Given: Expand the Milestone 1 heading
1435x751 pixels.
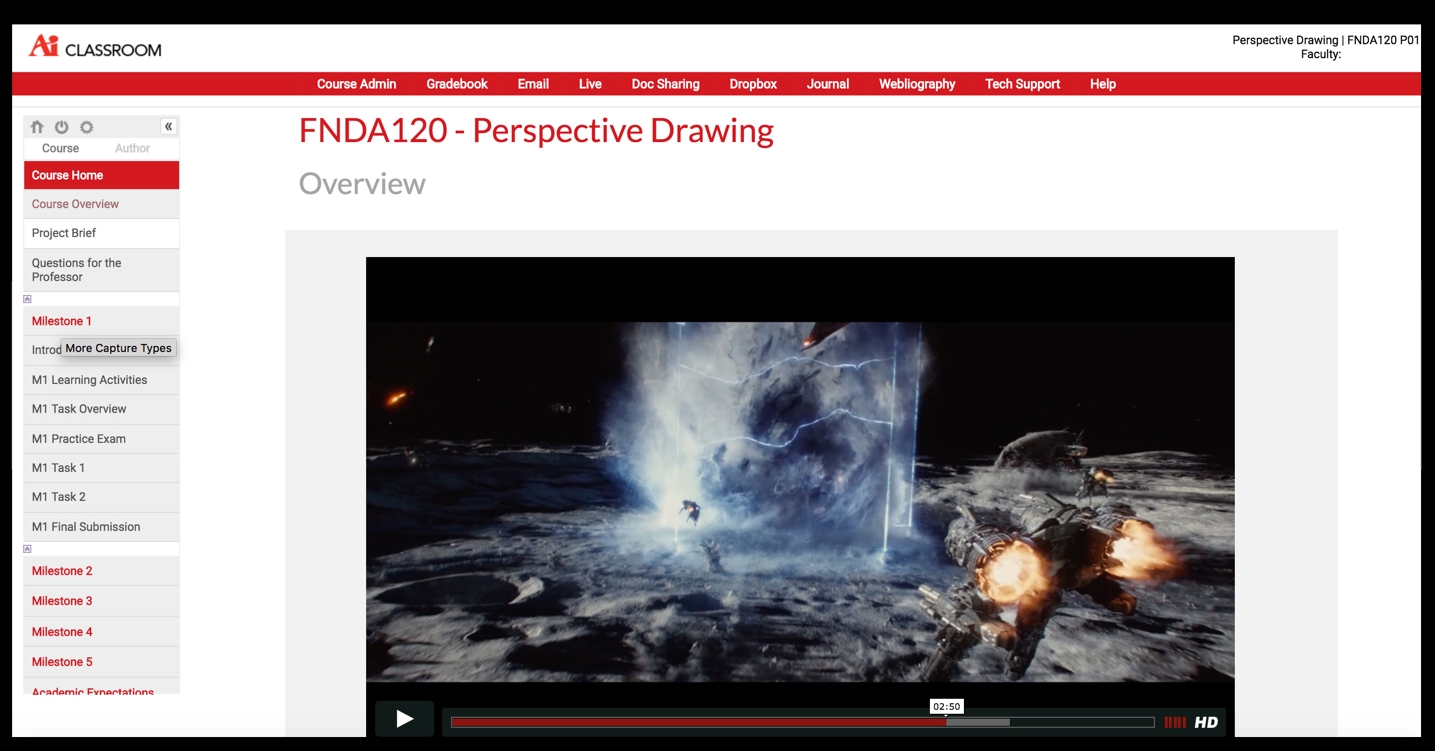Looking at the screenshot, I should (101, 321).
